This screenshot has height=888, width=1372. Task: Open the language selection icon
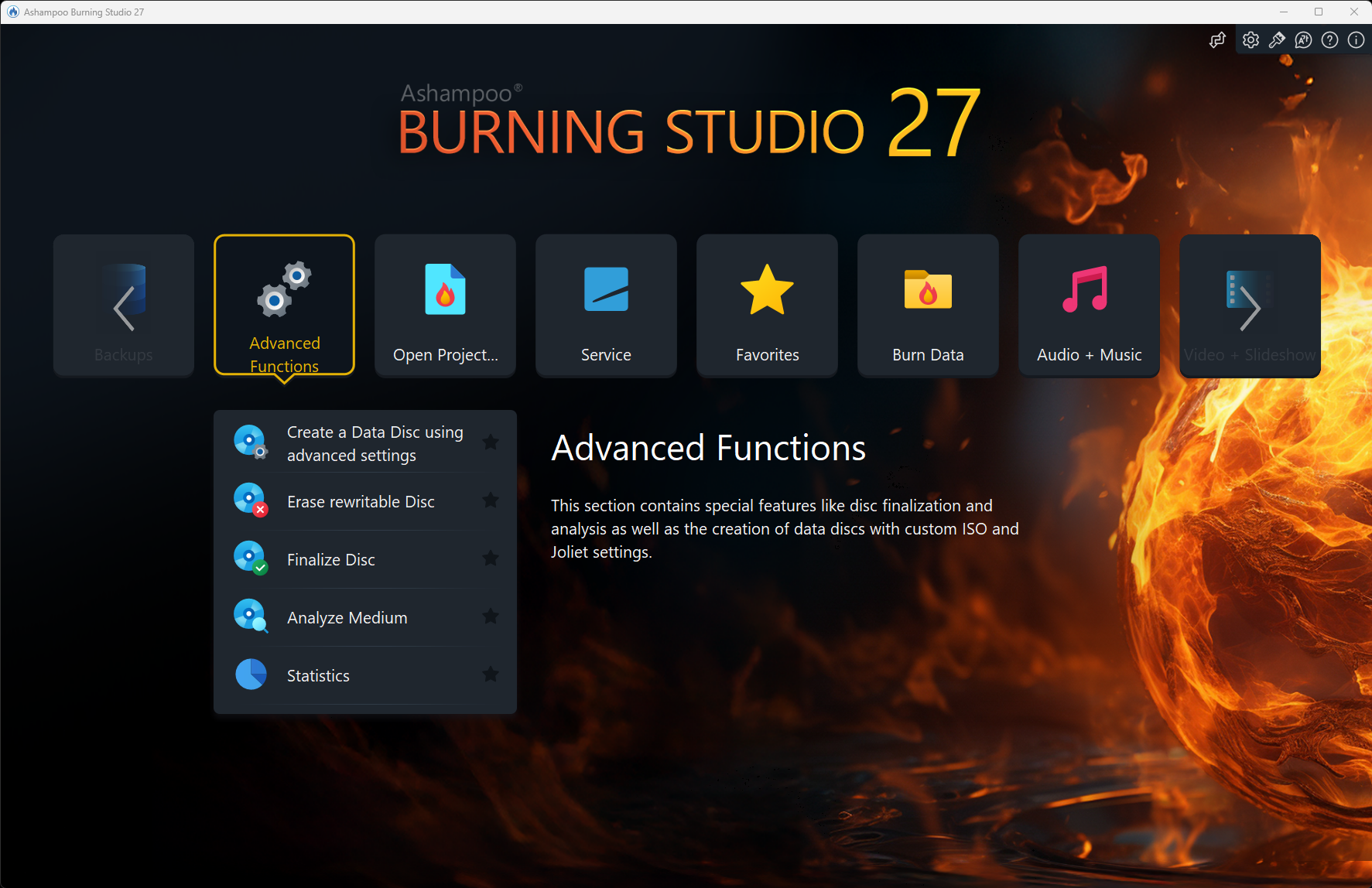click(x=1303, y=39)
